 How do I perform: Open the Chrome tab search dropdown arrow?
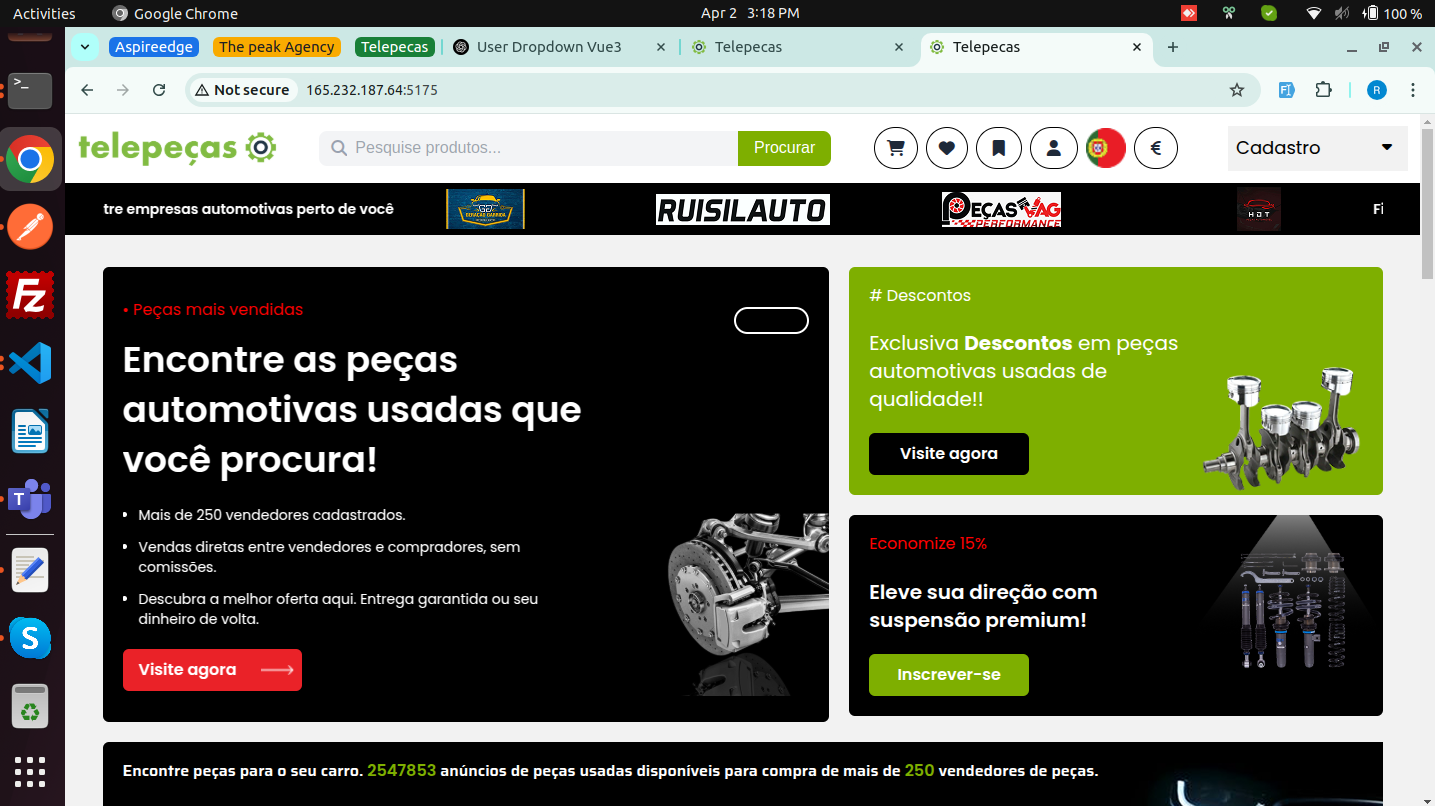pos(85,47)
